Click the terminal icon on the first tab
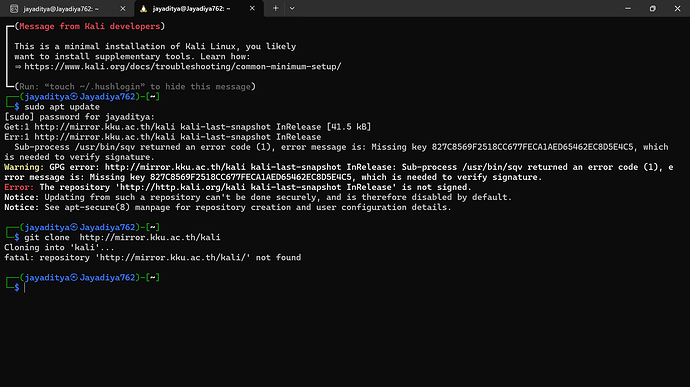The width and height of the screenshot is (690, 387). pyautogui.click(x=14, y=8)
